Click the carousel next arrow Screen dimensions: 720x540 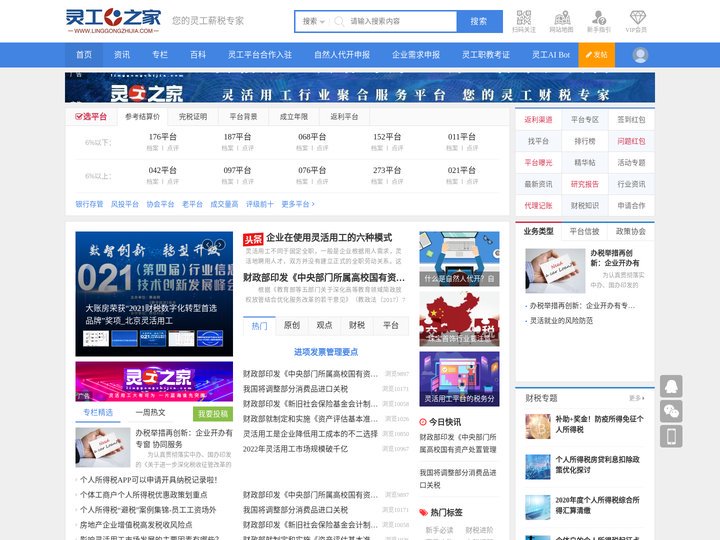[220, 244]
